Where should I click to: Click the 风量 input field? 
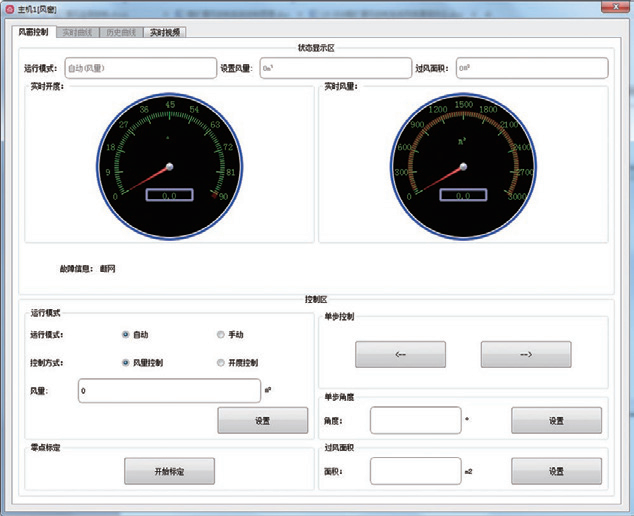click(x=168, y=390)
